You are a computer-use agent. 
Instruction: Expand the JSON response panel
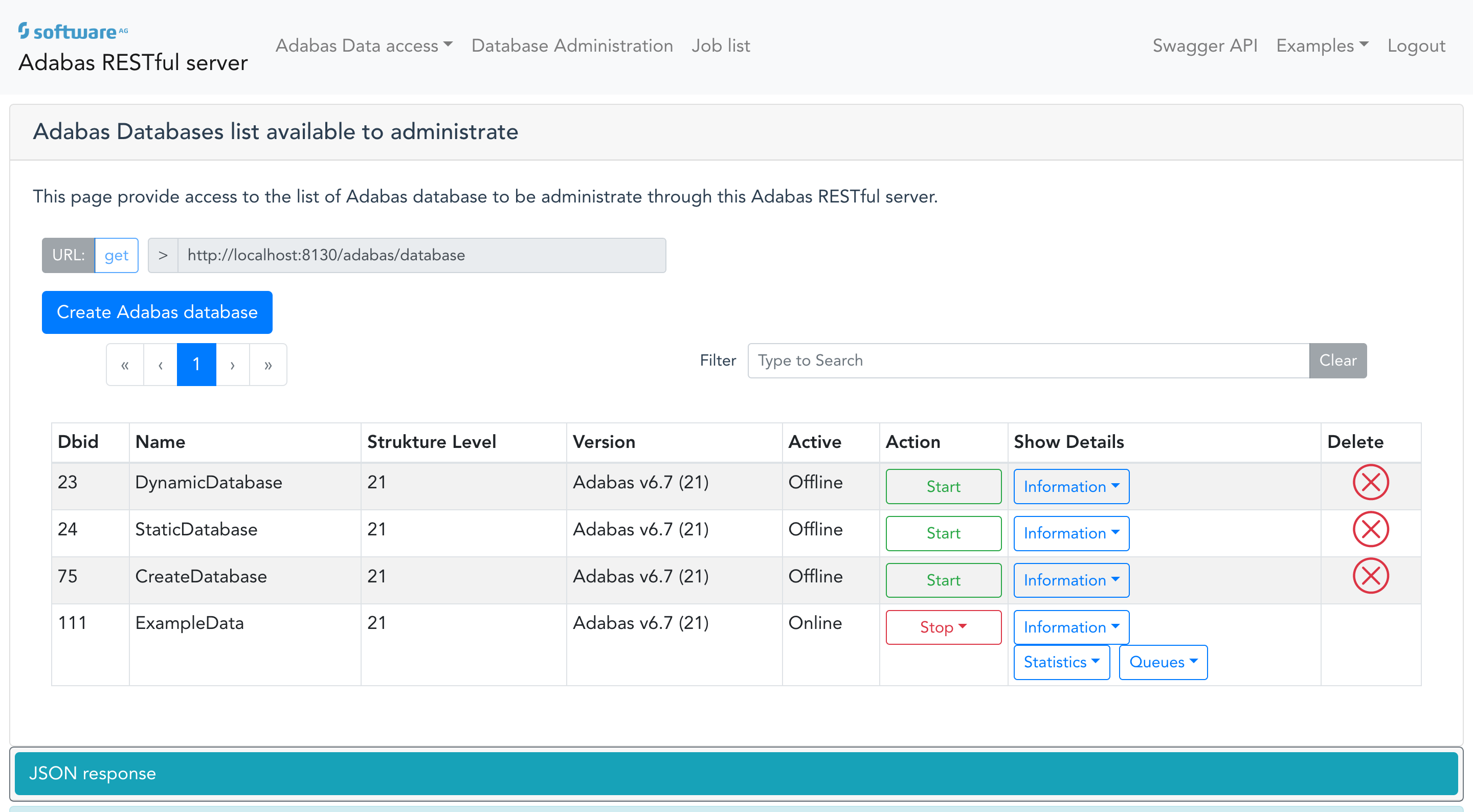tap(736, 773)
